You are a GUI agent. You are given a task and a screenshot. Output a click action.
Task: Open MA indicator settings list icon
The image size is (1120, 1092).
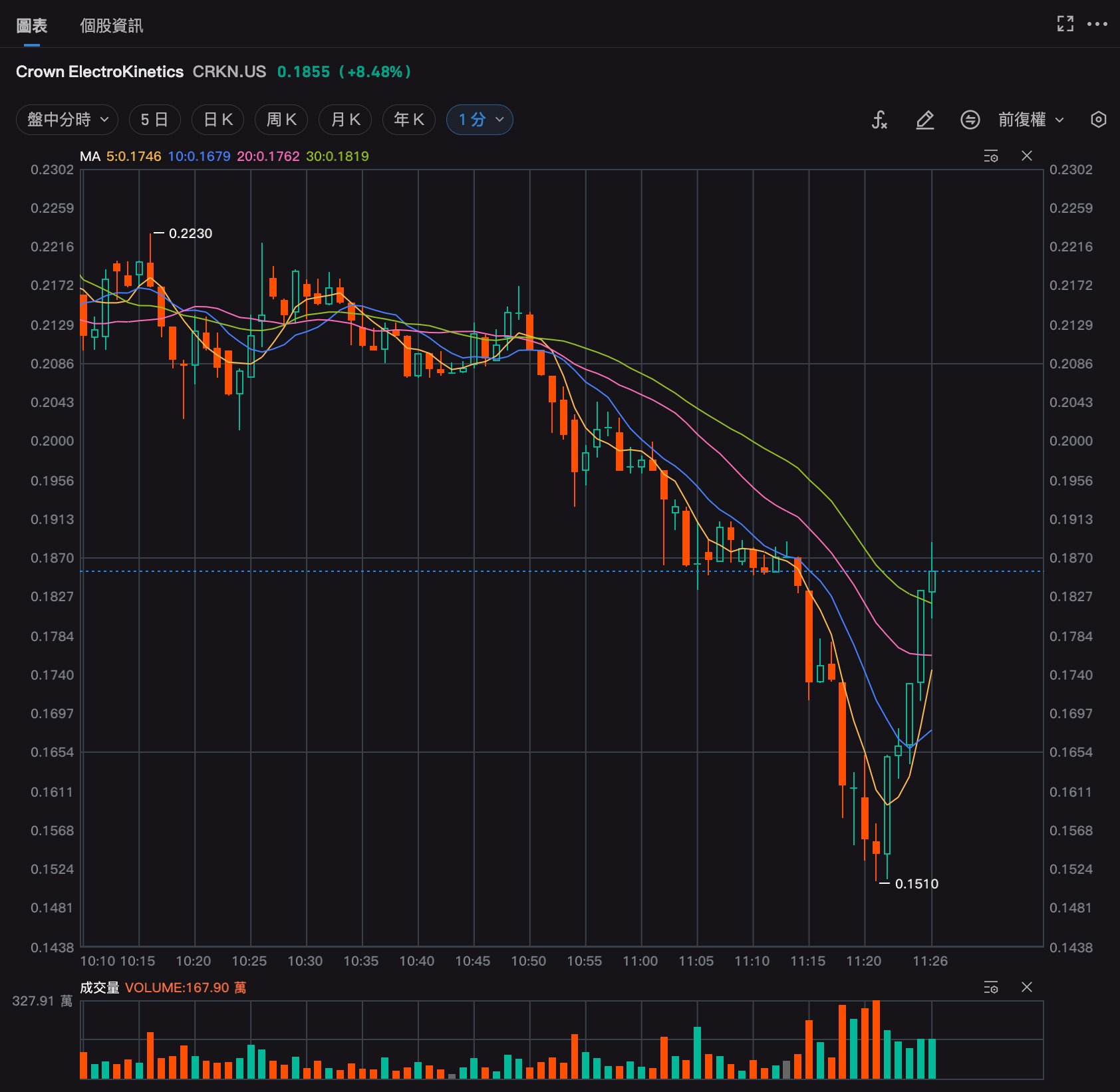(991, 156)
